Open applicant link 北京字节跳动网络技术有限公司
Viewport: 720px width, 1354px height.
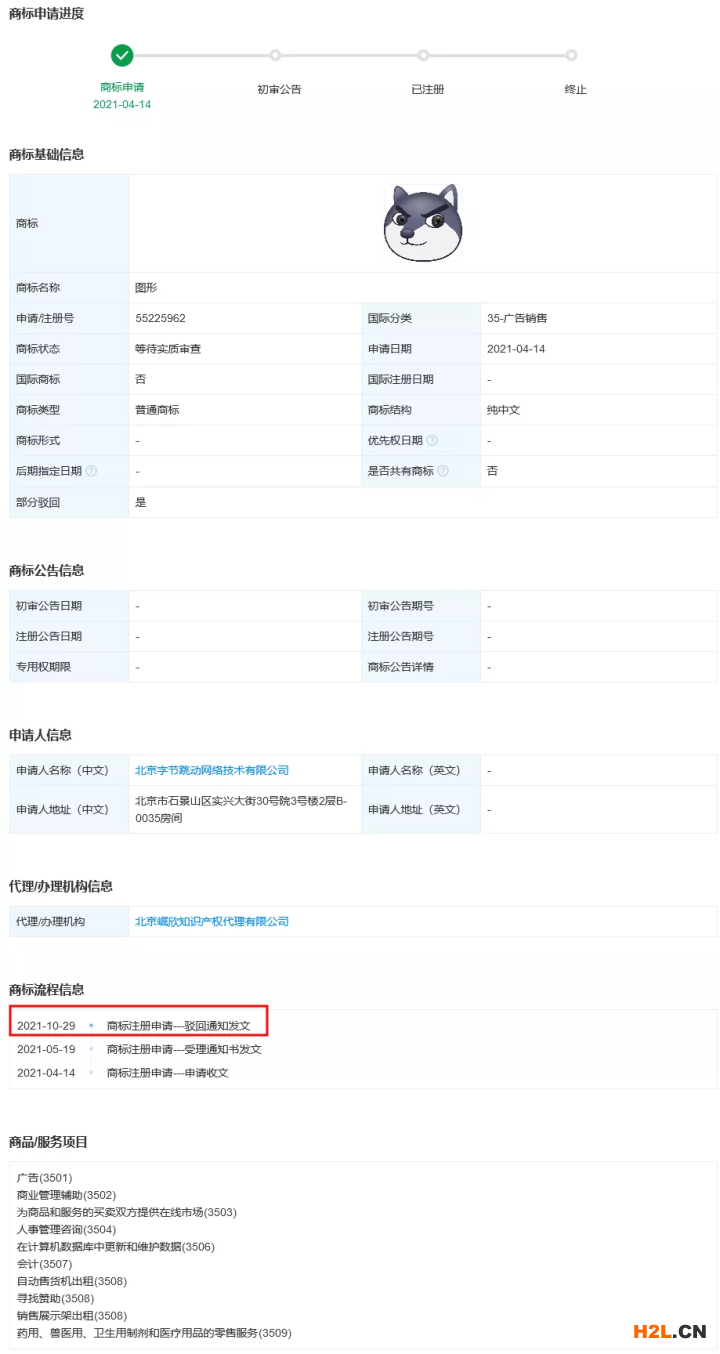[212, 771]
